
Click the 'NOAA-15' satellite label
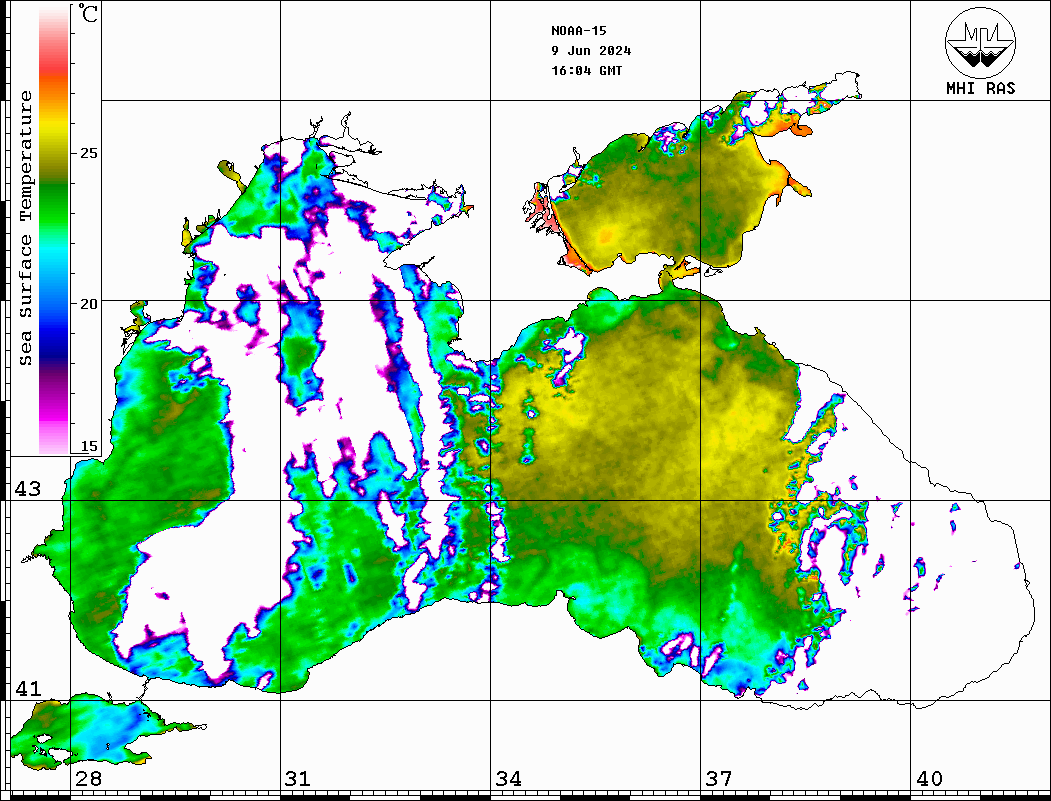578,31
